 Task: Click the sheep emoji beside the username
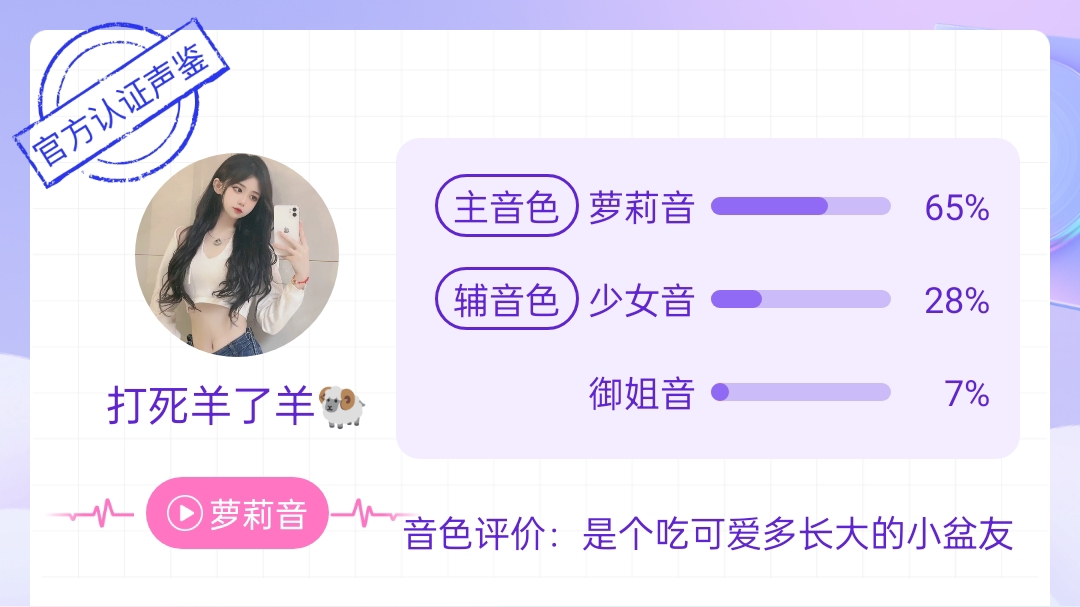[x=342, y=407]
